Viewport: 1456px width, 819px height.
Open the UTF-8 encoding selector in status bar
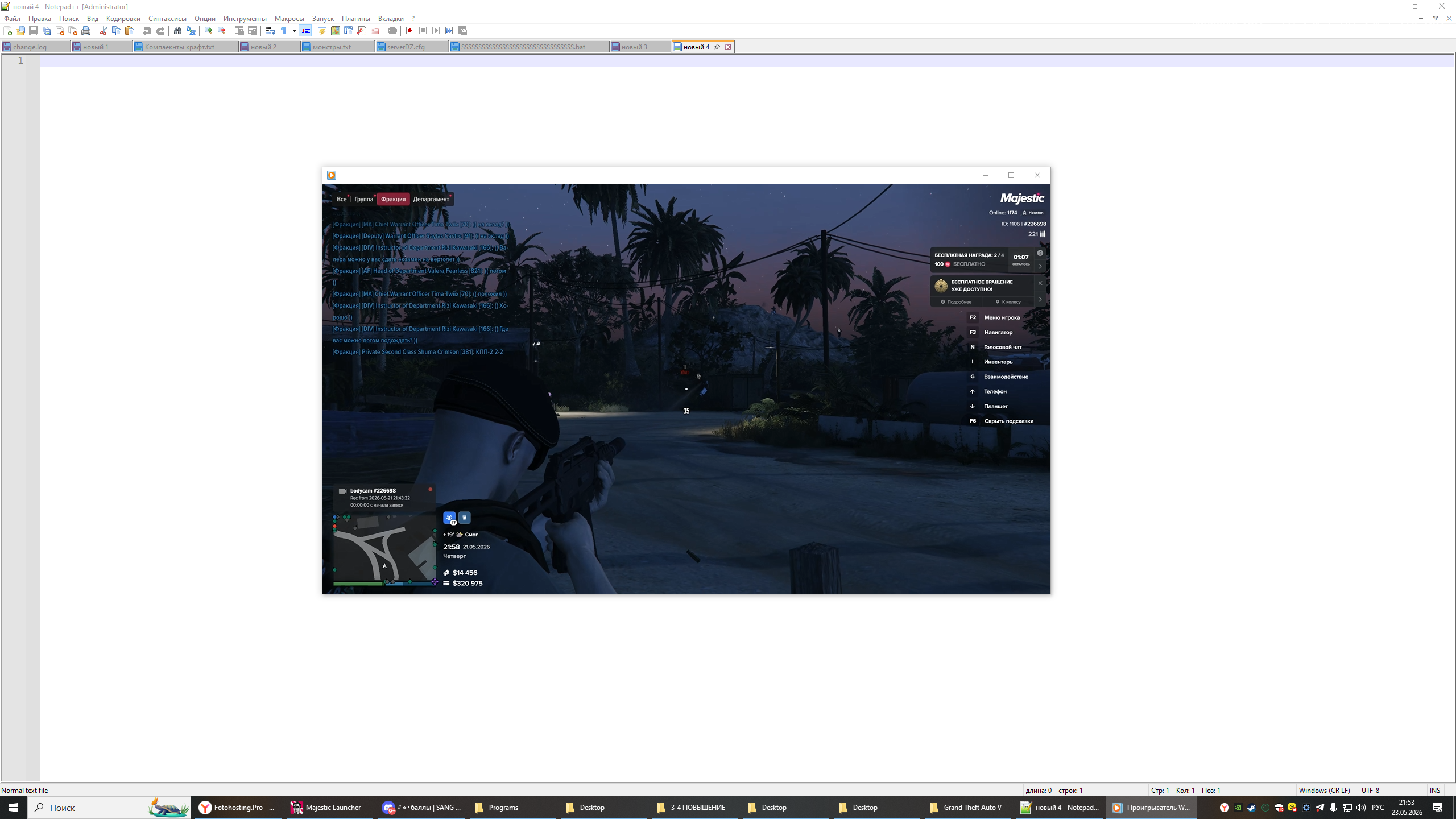tap(1370, 790)
